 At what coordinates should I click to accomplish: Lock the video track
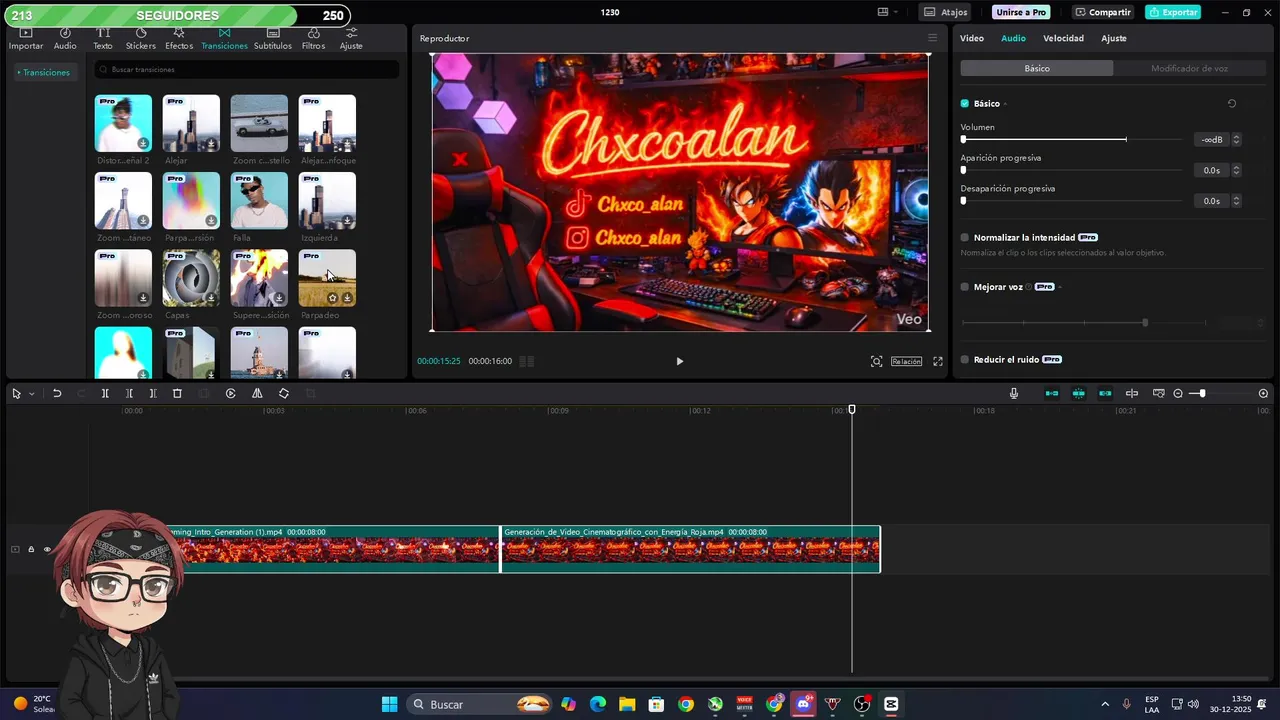pyautogui.click(x=31, y=549)
